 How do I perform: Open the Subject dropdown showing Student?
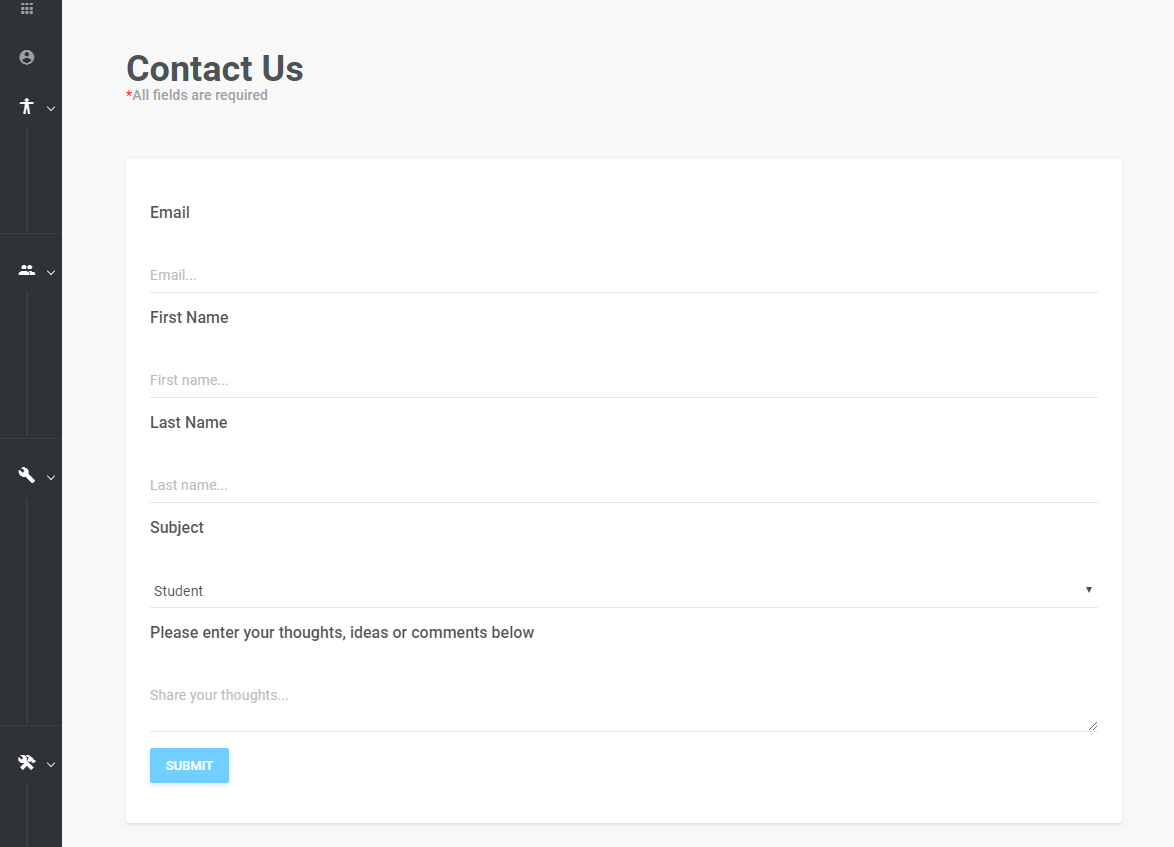[624, 590]
